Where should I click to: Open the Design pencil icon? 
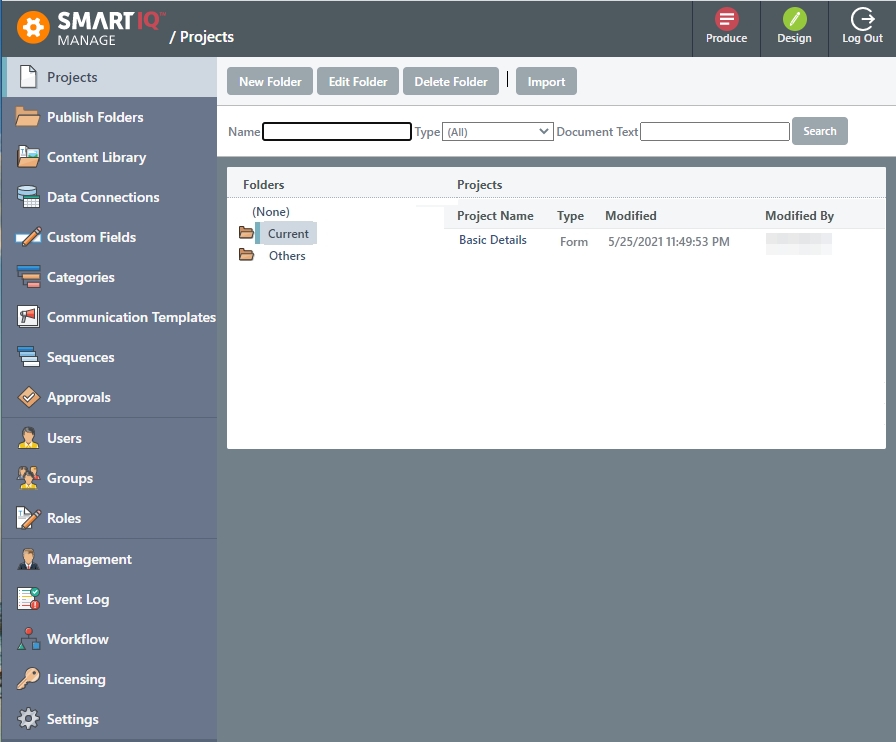pos(794,19)
